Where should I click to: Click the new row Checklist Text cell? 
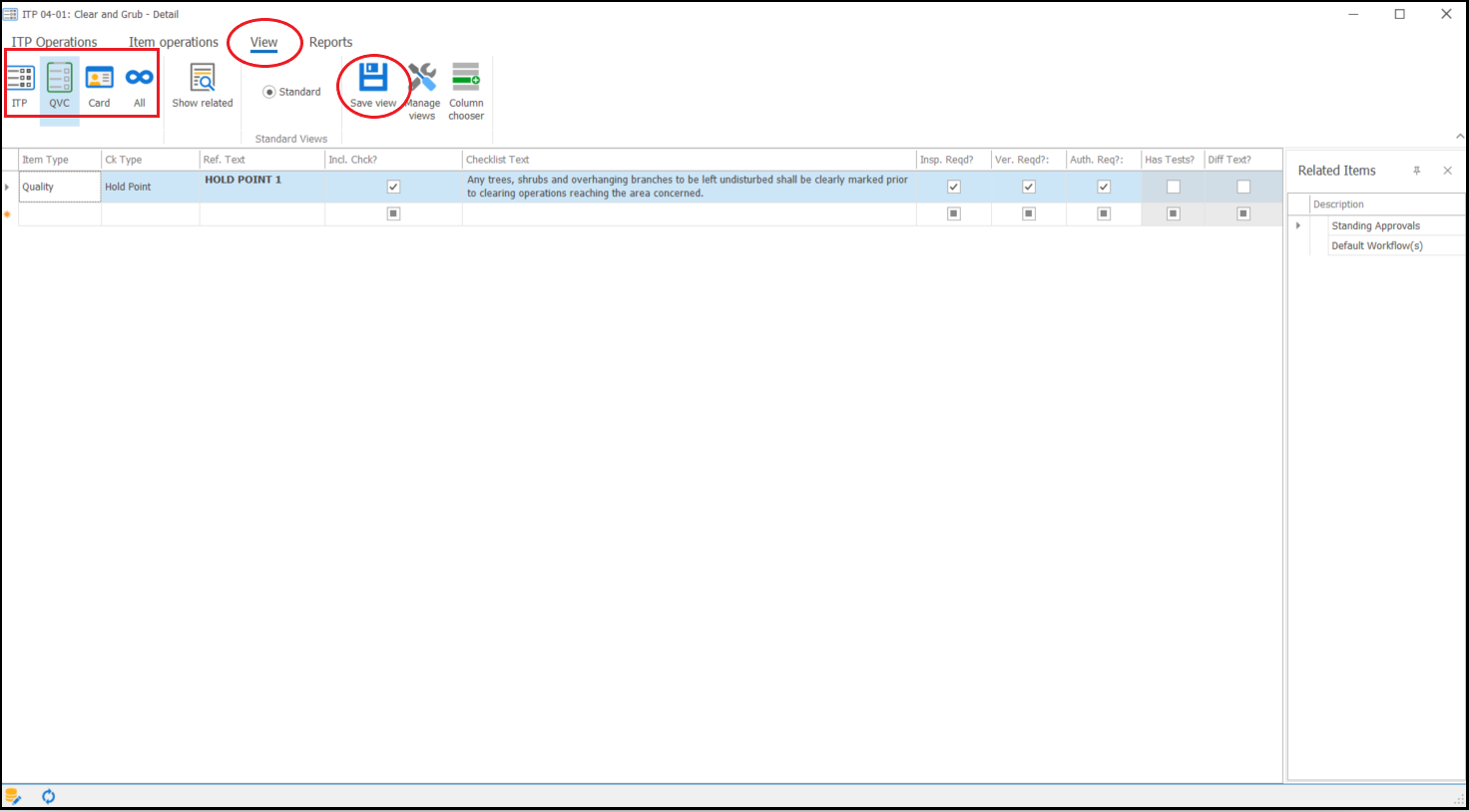pyautogui.click(x=690, y=213)
